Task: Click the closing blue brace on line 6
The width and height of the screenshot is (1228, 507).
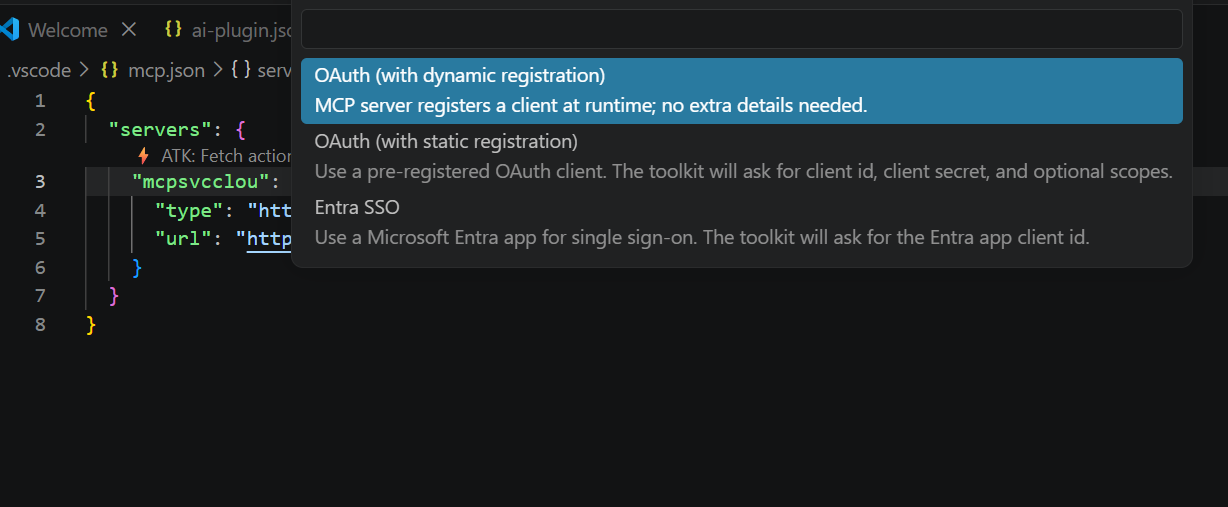Action: coord(137,267)
